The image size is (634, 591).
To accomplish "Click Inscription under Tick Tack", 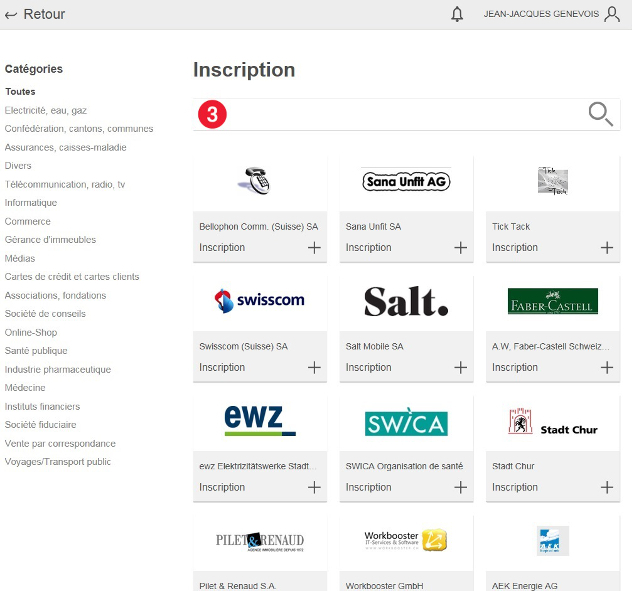I will click(515, 247).
